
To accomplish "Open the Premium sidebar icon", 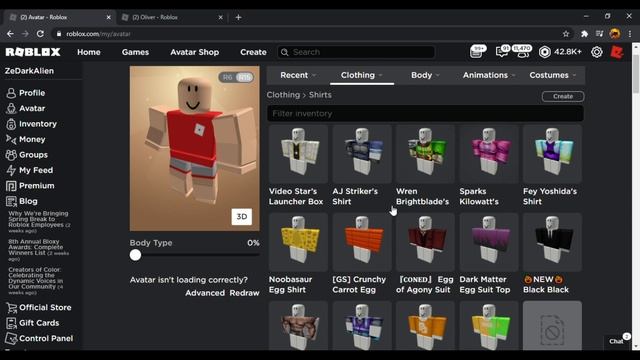I will [11, 186].
